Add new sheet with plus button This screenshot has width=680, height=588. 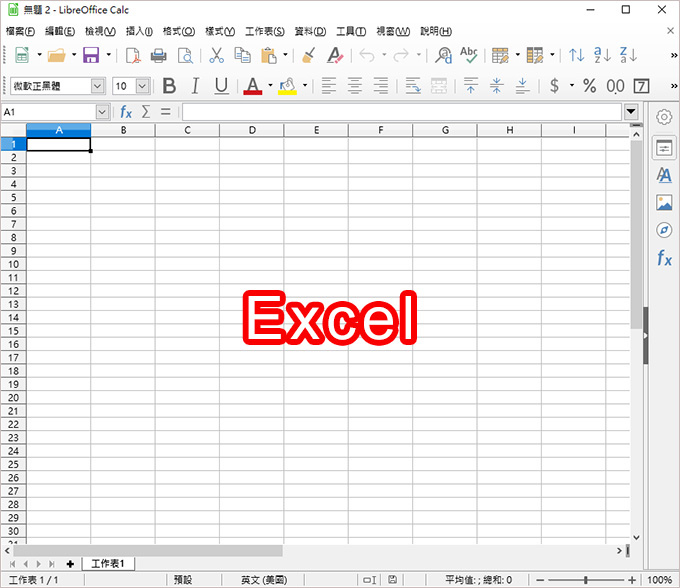click(x=70, y=564)
